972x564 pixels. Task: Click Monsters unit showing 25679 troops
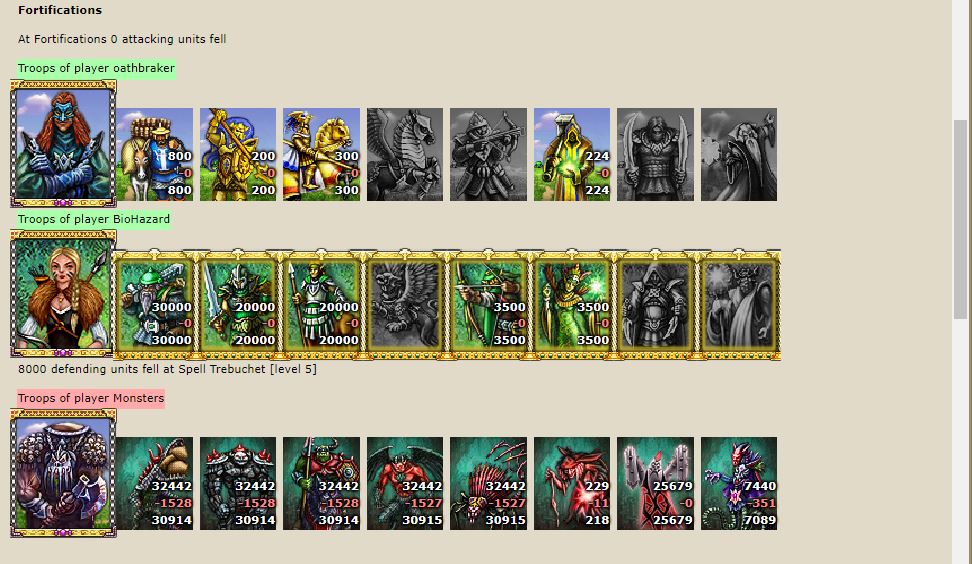655,483
